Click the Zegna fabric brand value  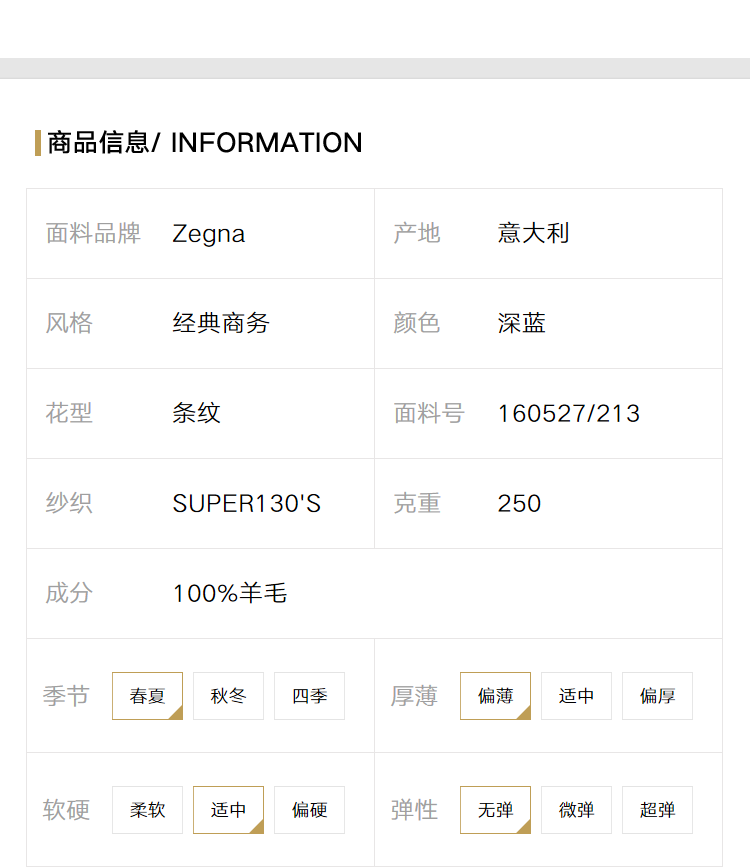(x=209, y=234)
